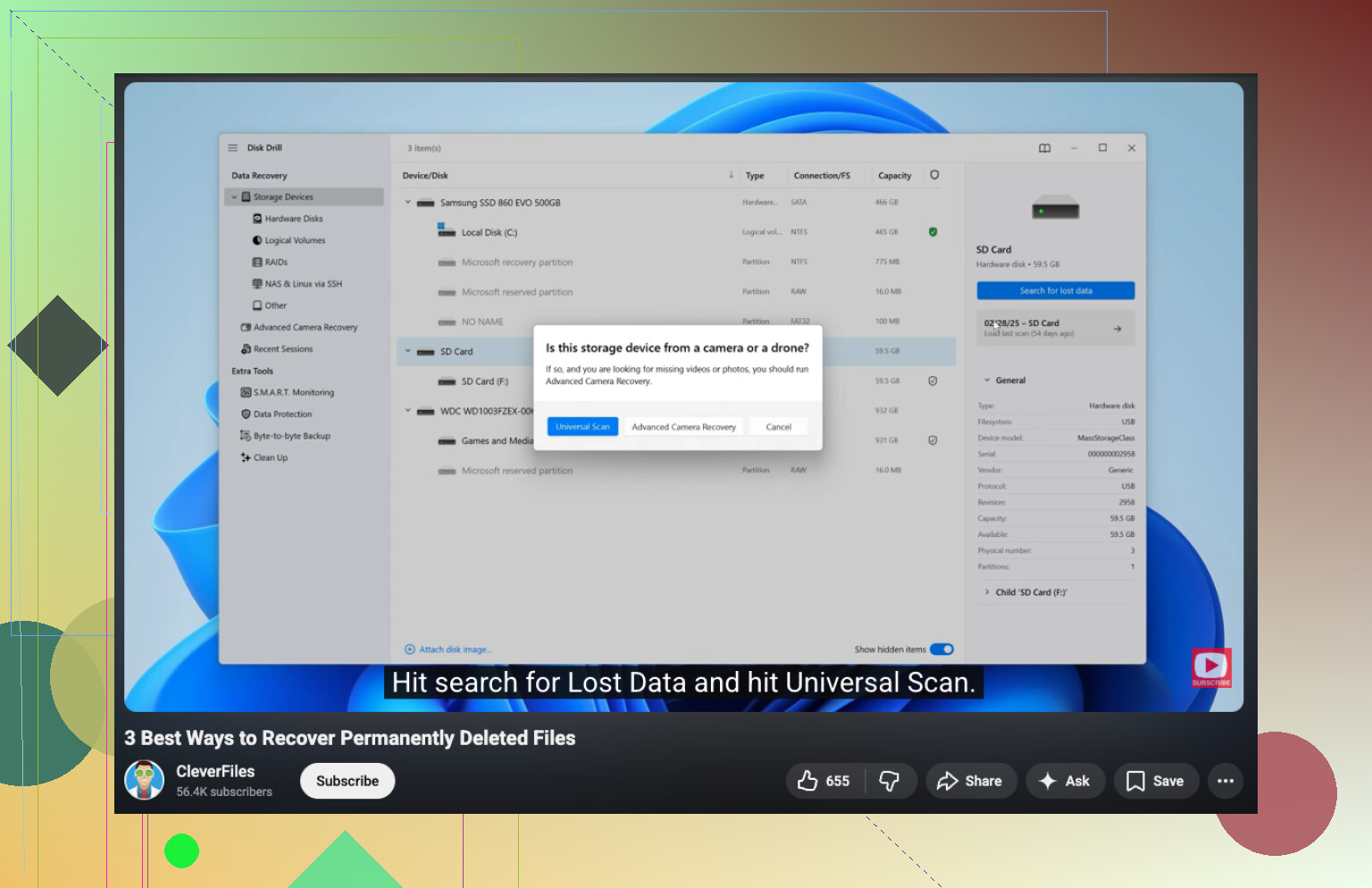Image resolution: width=1372 pixels, height=888 pixels.
Task: Open the Disk Drill help book icon
Action: point(1045,148)
